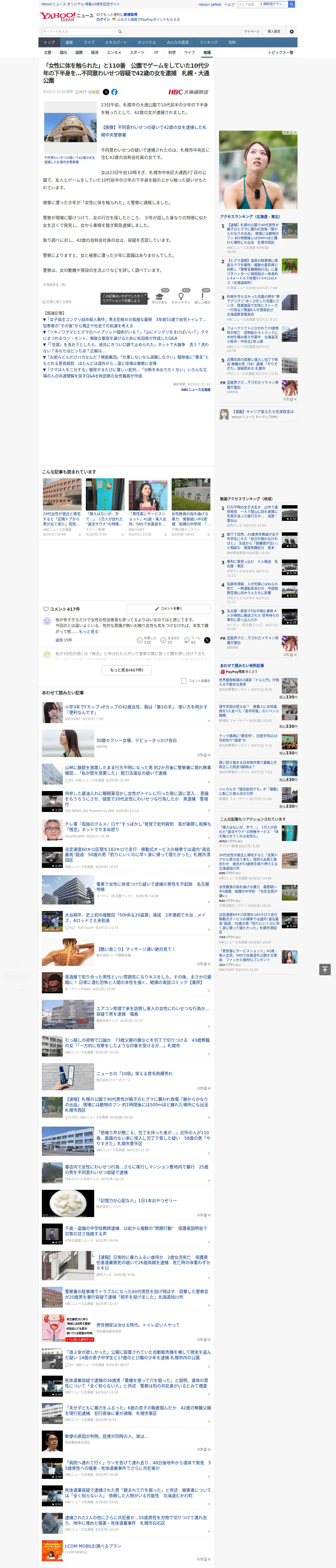Viewport: 336px width, 1568px height.
Task: Share article on Facebook icon
Action: 114,92
